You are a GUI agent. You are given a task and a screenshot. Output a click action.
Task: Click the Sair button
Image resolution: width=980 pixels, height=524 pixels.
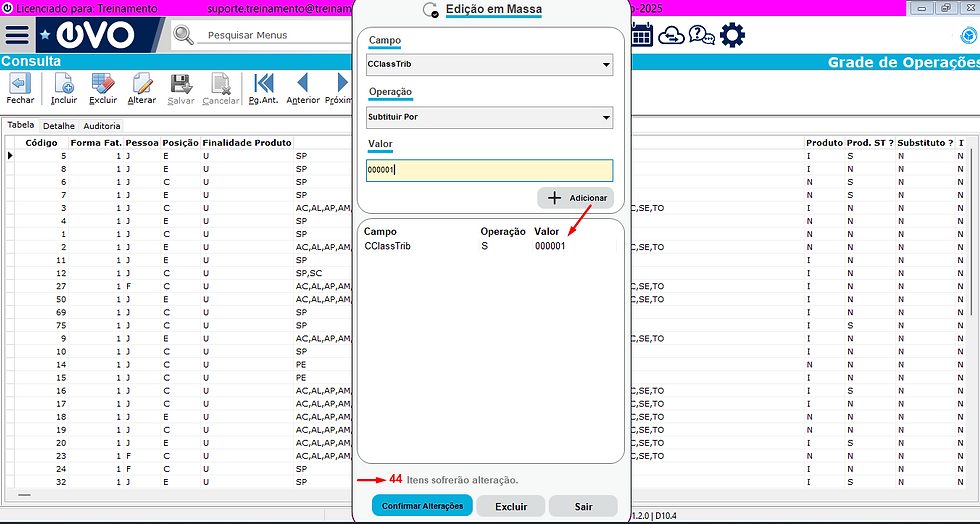pos(583,506)
